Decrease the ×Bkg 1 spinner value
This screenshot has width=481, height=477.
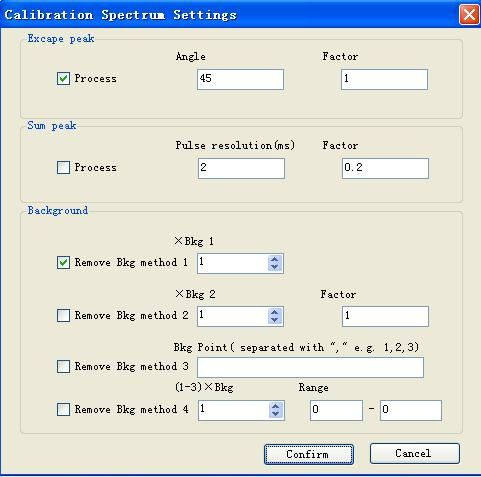click(x=275, y=267)
